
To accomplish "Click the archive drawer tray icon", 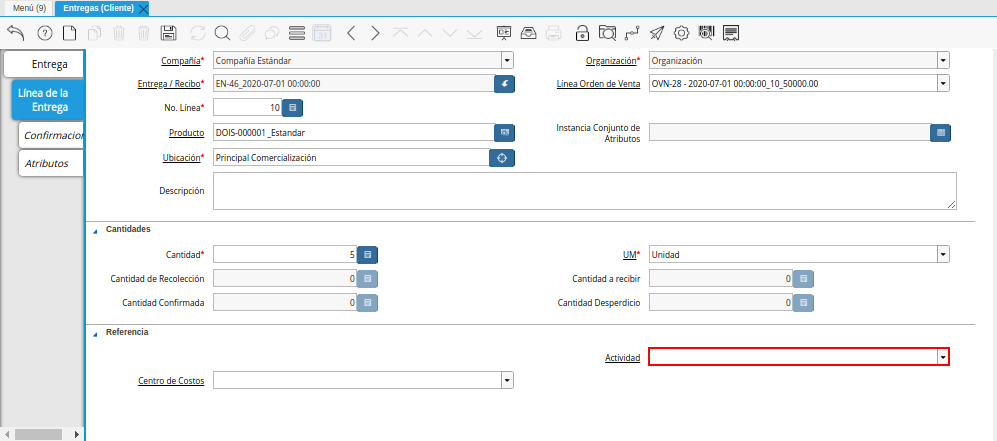I will [529, 33].
